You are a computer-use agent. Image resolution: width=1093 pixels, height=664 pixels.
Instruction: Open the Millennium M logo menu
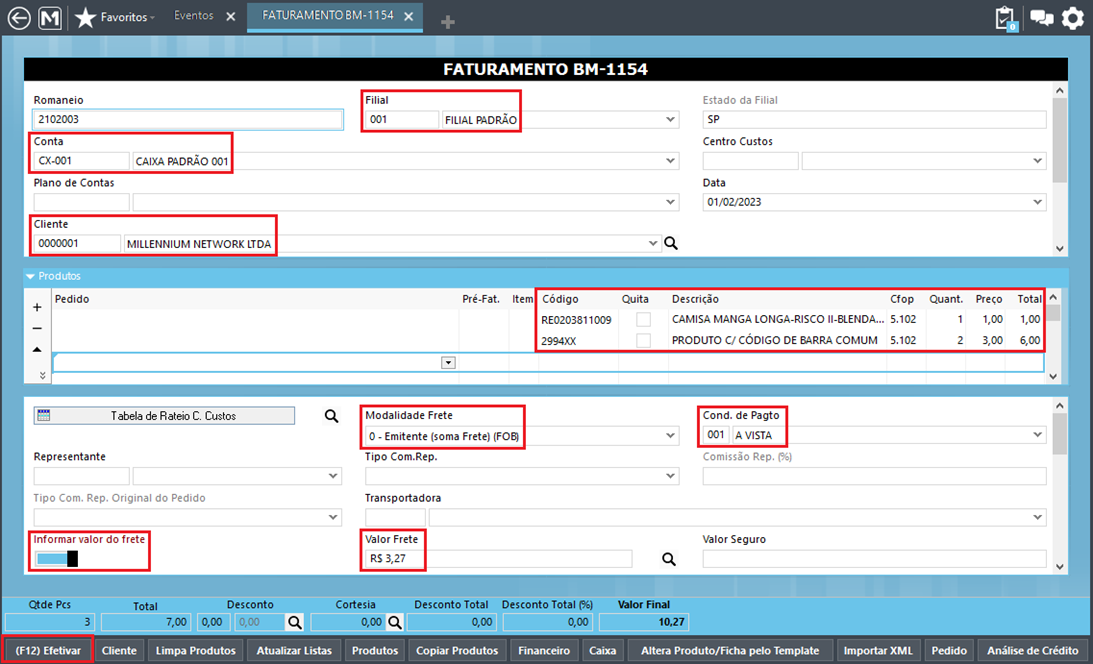pos(49,18)
